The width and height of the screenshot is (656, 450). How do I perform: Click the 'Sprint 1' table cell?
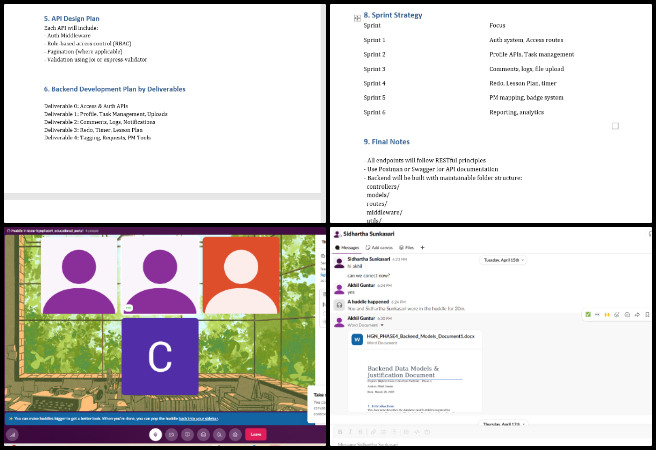[374, 40]
